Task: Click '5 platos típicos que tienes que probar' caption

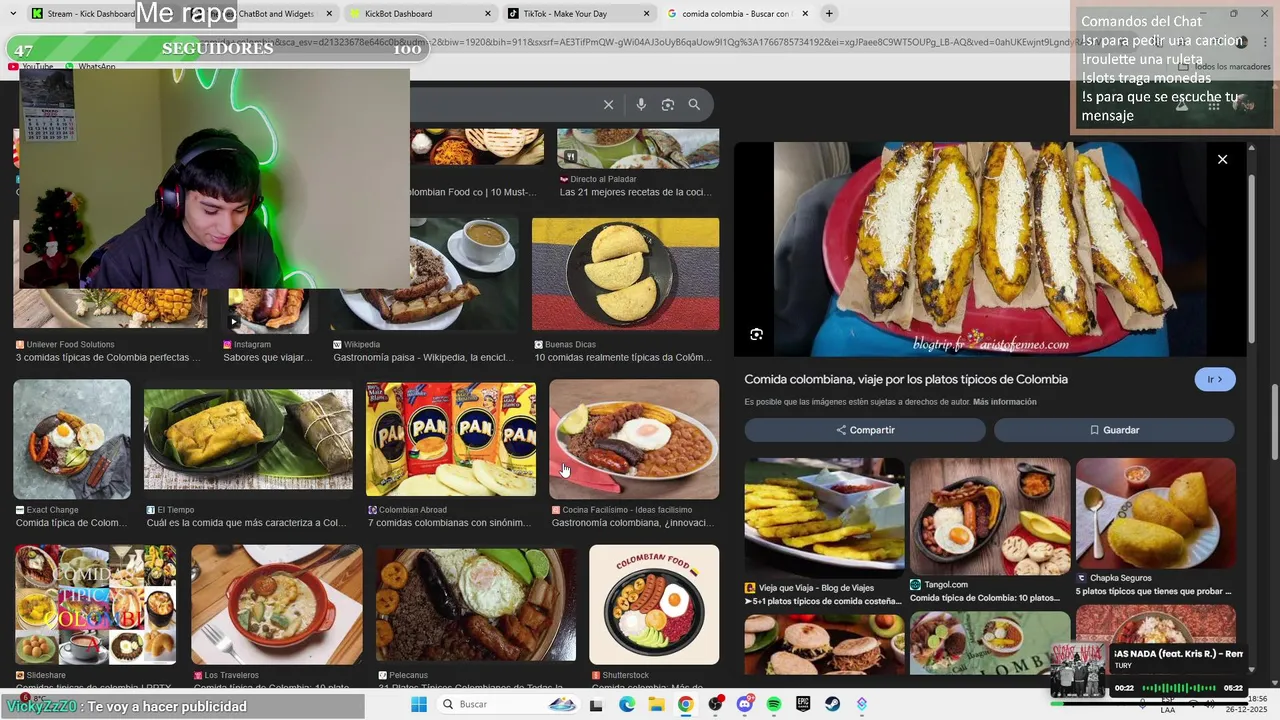Action: click(1154, 592)
